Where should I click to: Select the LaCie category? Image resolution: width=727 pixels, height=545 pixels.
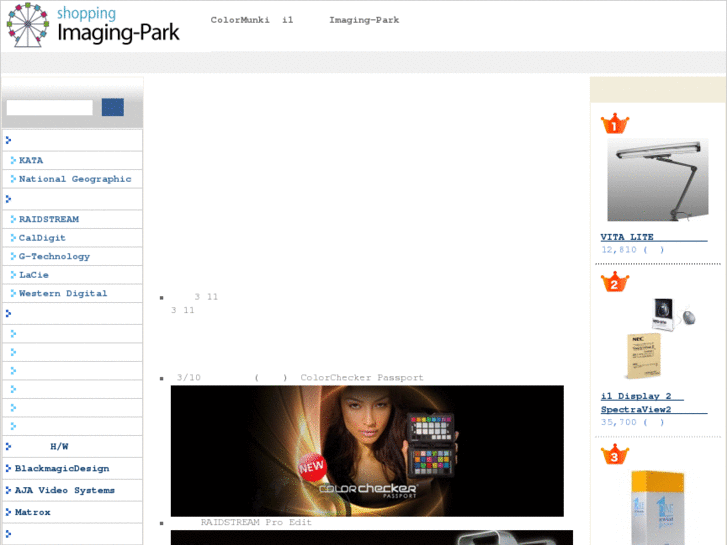coord(33,275)
